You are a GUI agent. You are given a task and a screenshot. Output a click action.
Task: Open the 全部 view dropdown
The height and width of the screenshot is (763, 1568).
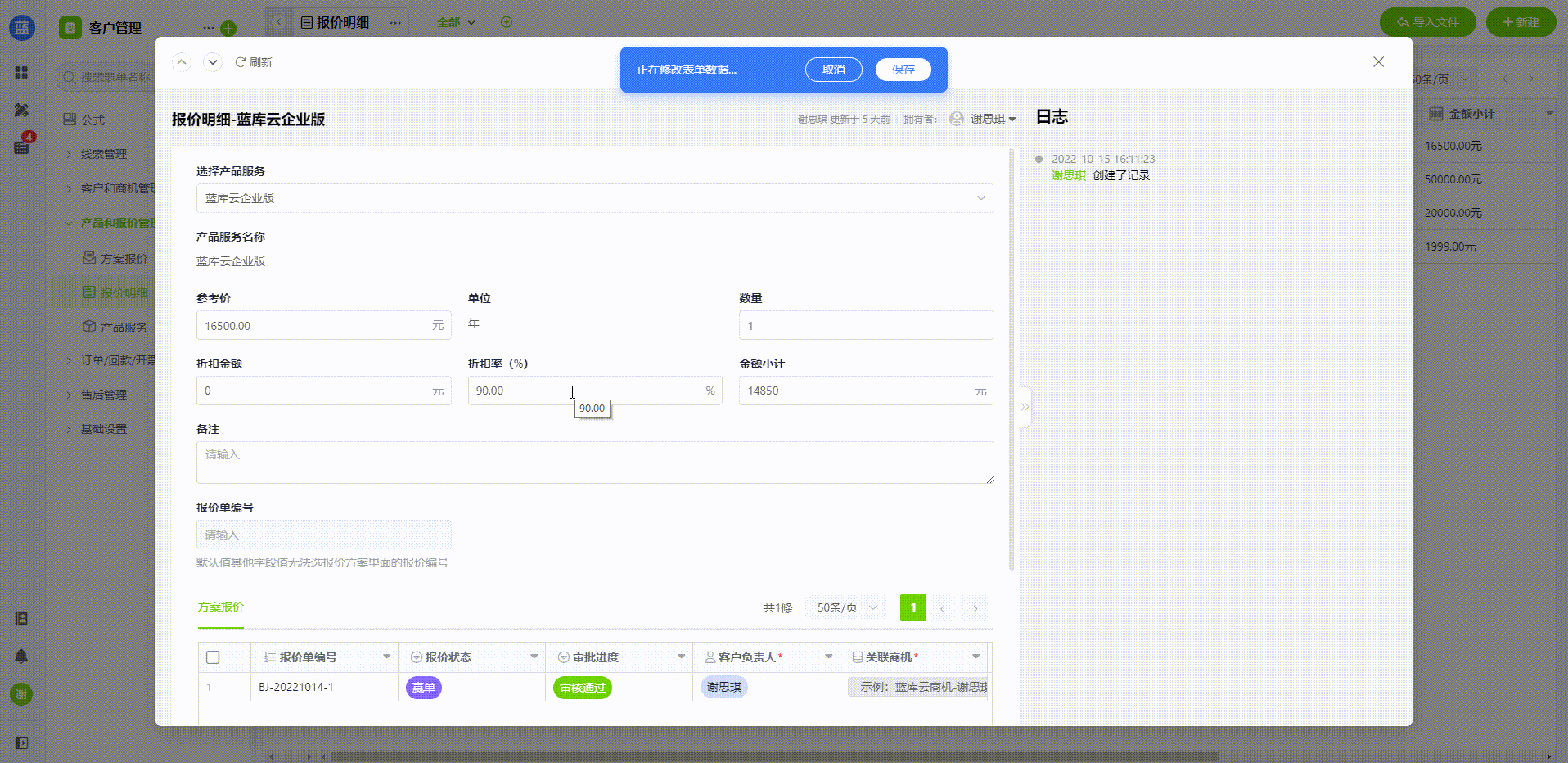[456, 22]
